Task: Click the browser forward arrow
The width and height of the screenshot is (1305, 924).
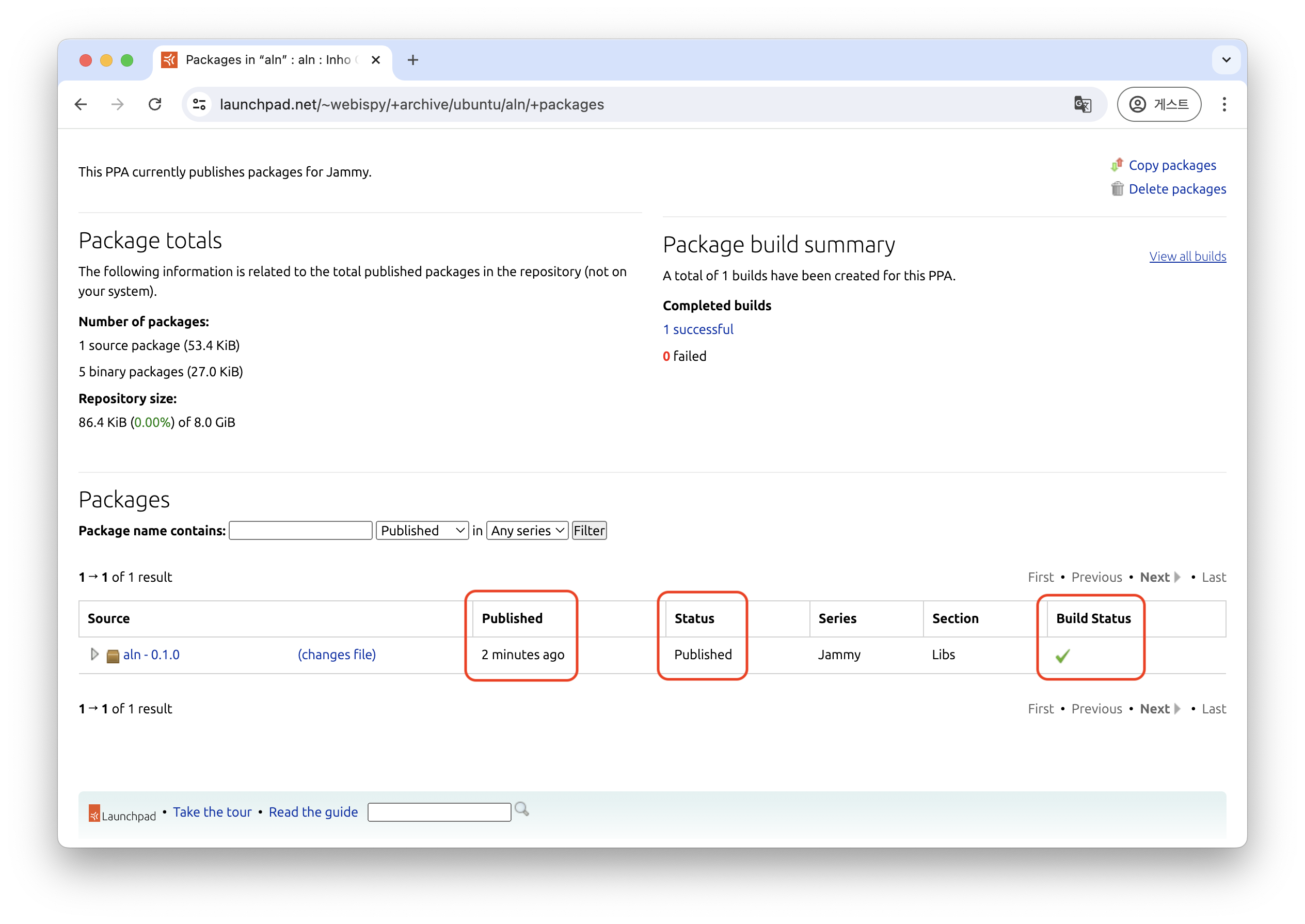Action: click(118, 105)
